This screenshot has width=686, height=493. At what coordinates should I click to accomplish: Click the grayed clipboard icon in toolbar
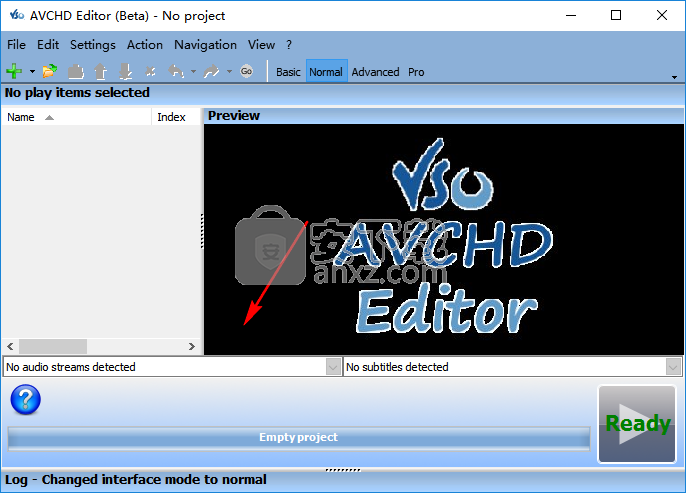pos(76,71)
